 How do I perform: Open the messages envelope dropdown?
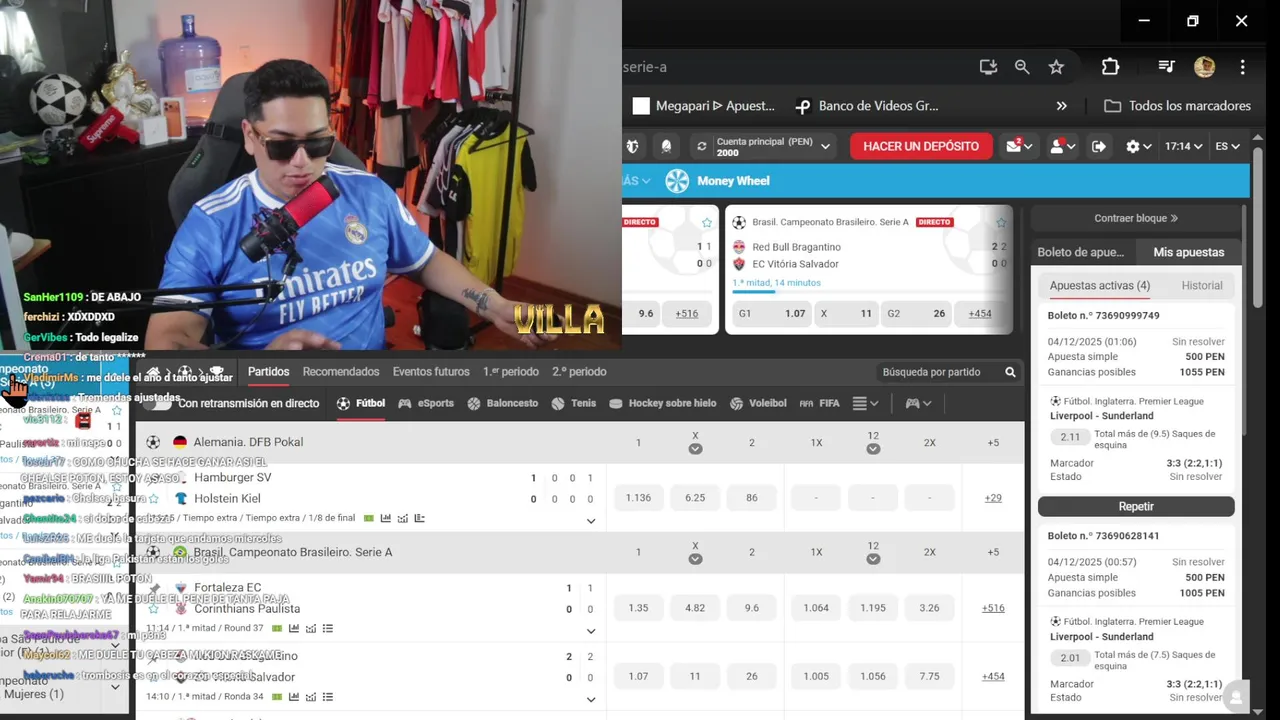[1020, 146]
